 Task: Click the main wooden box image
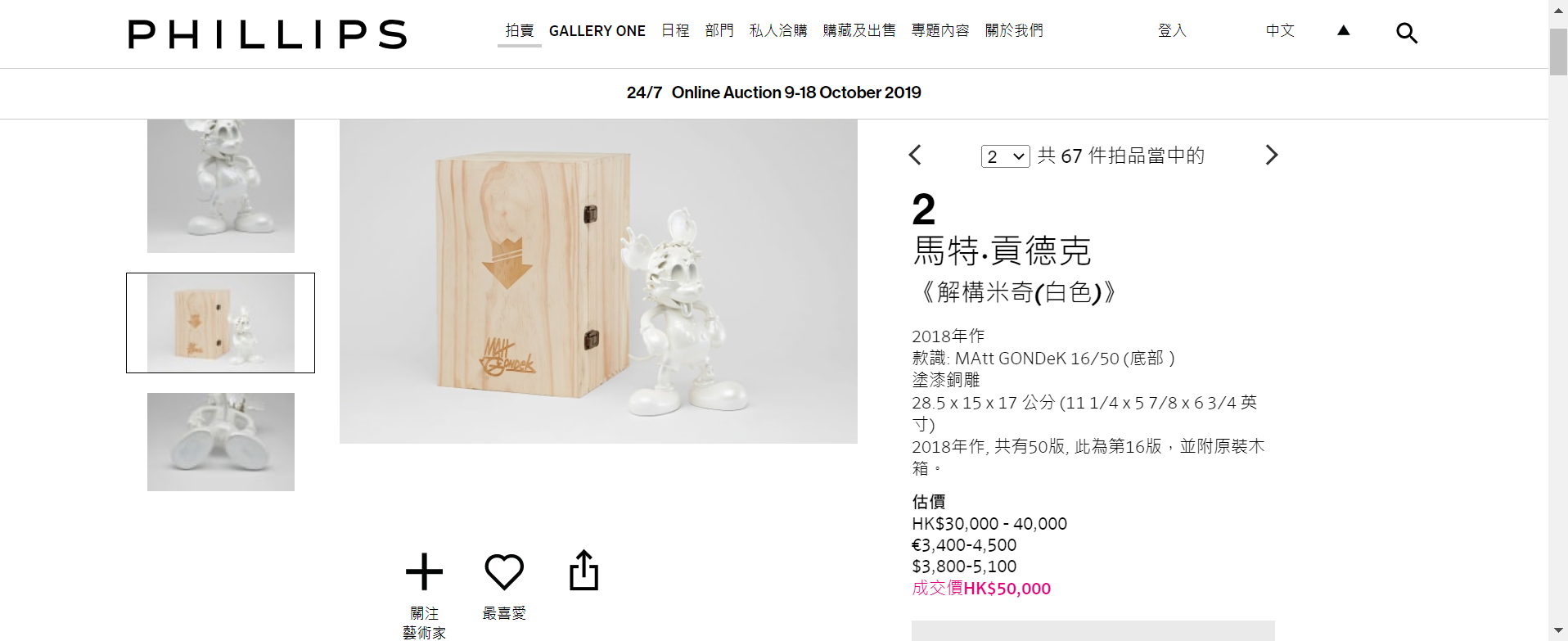598,282
